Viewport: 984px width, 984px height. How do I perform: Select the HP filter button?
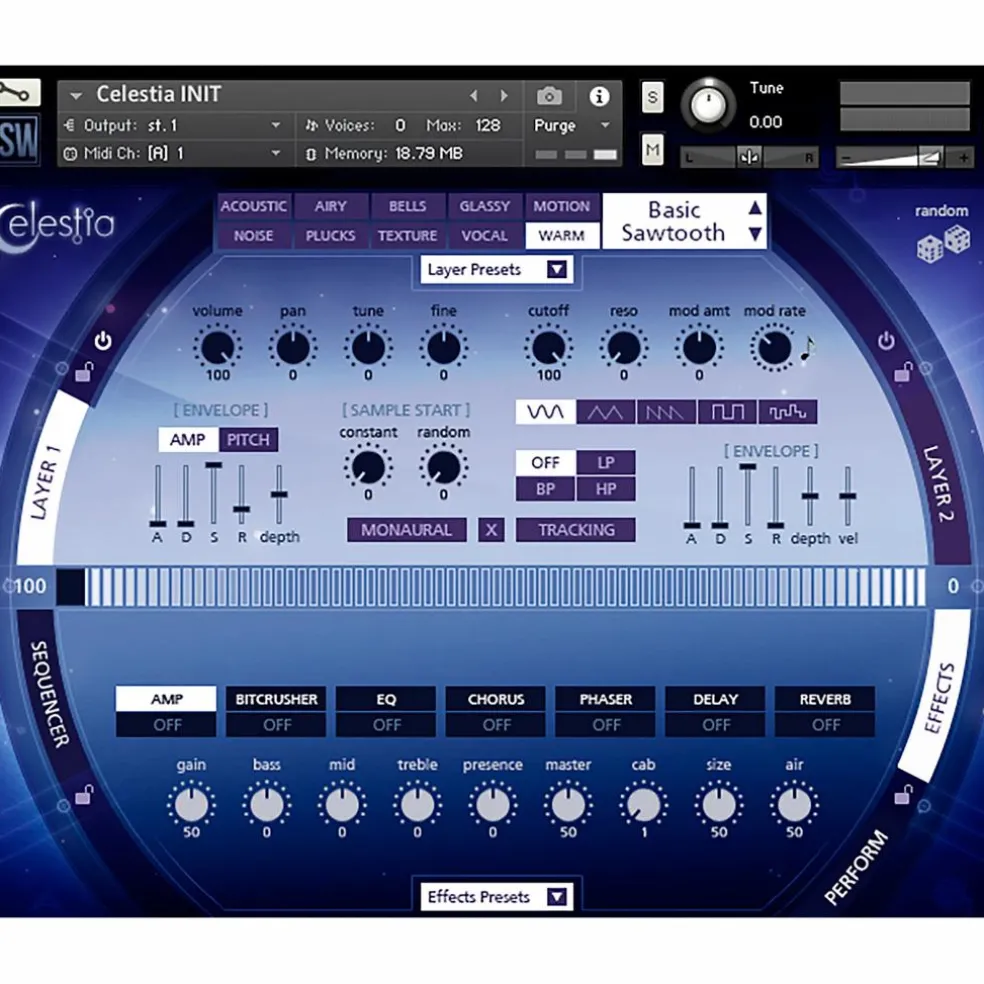tap(606, 489)
